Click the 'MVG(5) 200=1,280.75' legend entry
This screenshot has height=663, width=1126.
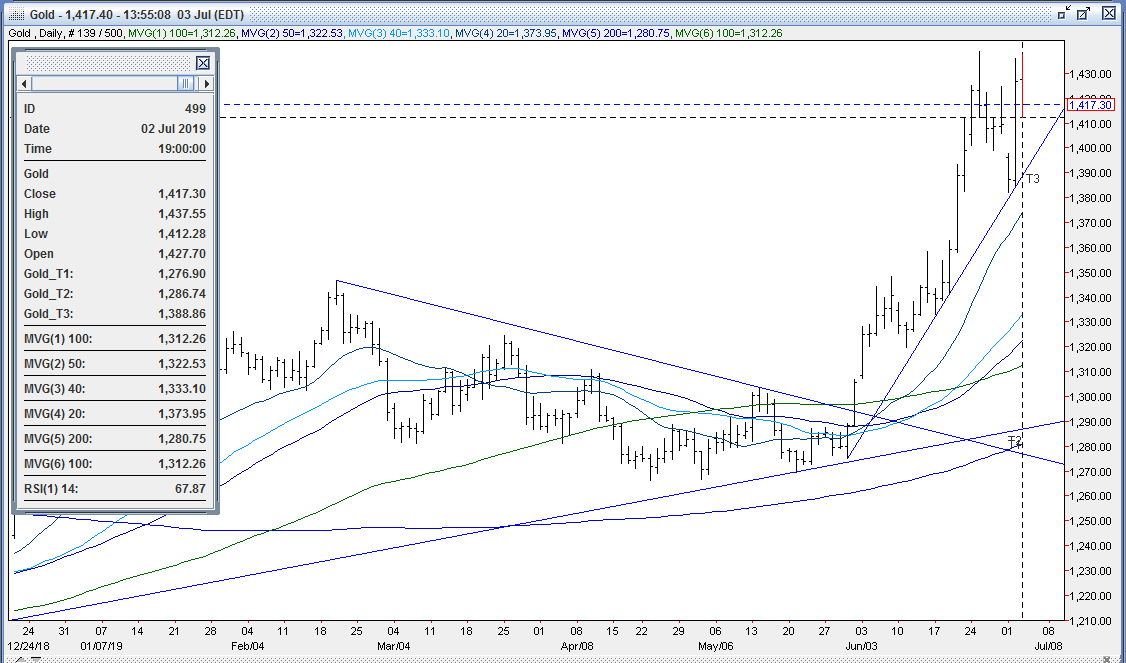click(x=616, y=33)
